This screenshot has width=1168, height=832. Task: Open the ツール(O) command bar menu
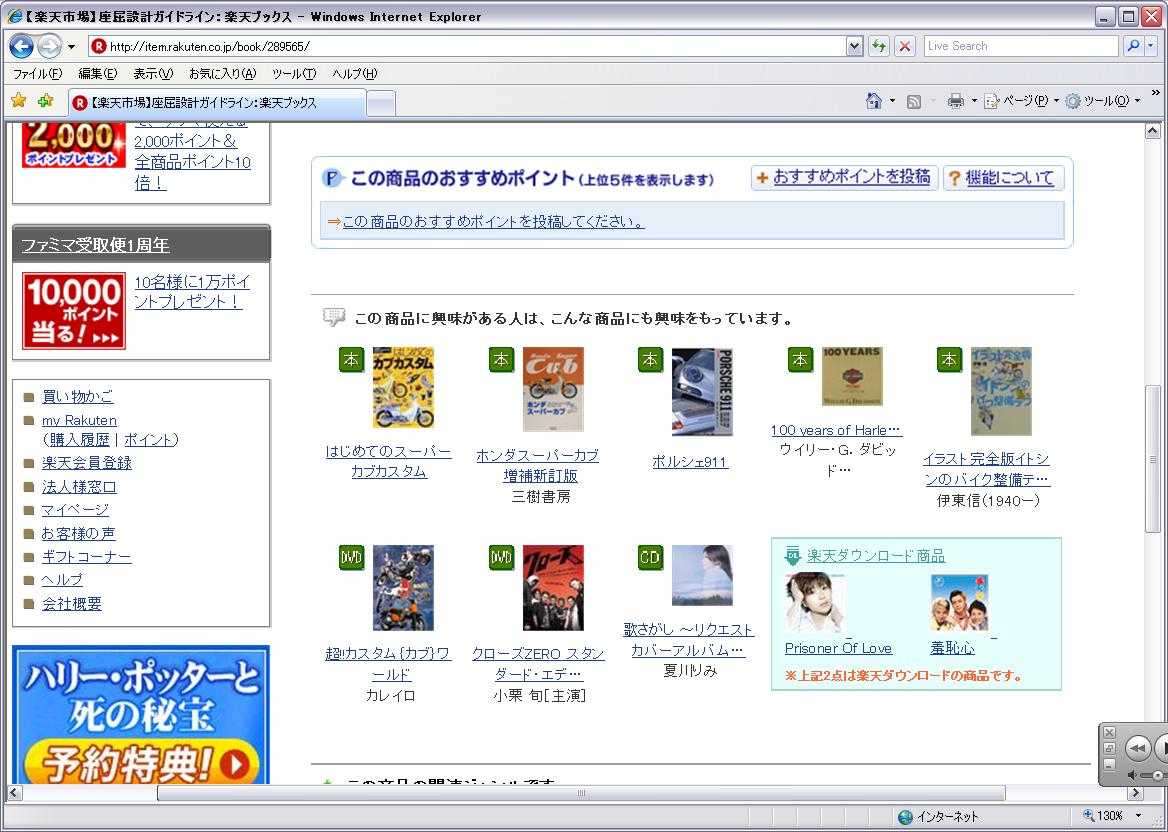pos(1103,101)
